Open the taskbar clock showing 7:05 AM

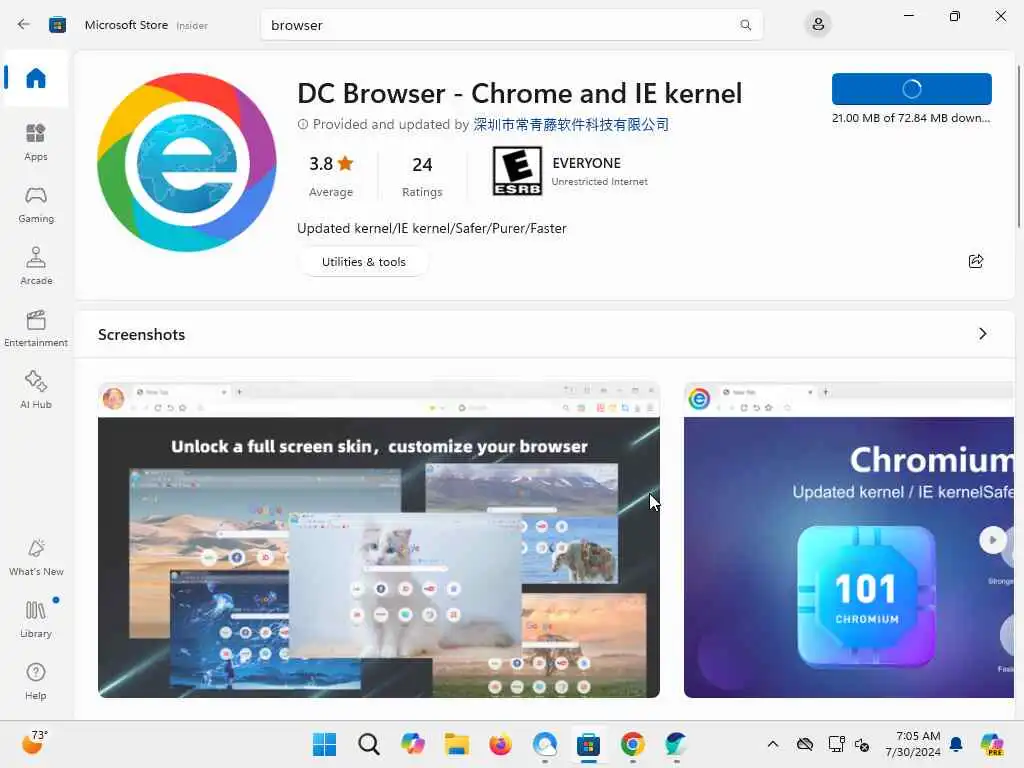click(x=912, y=744)
